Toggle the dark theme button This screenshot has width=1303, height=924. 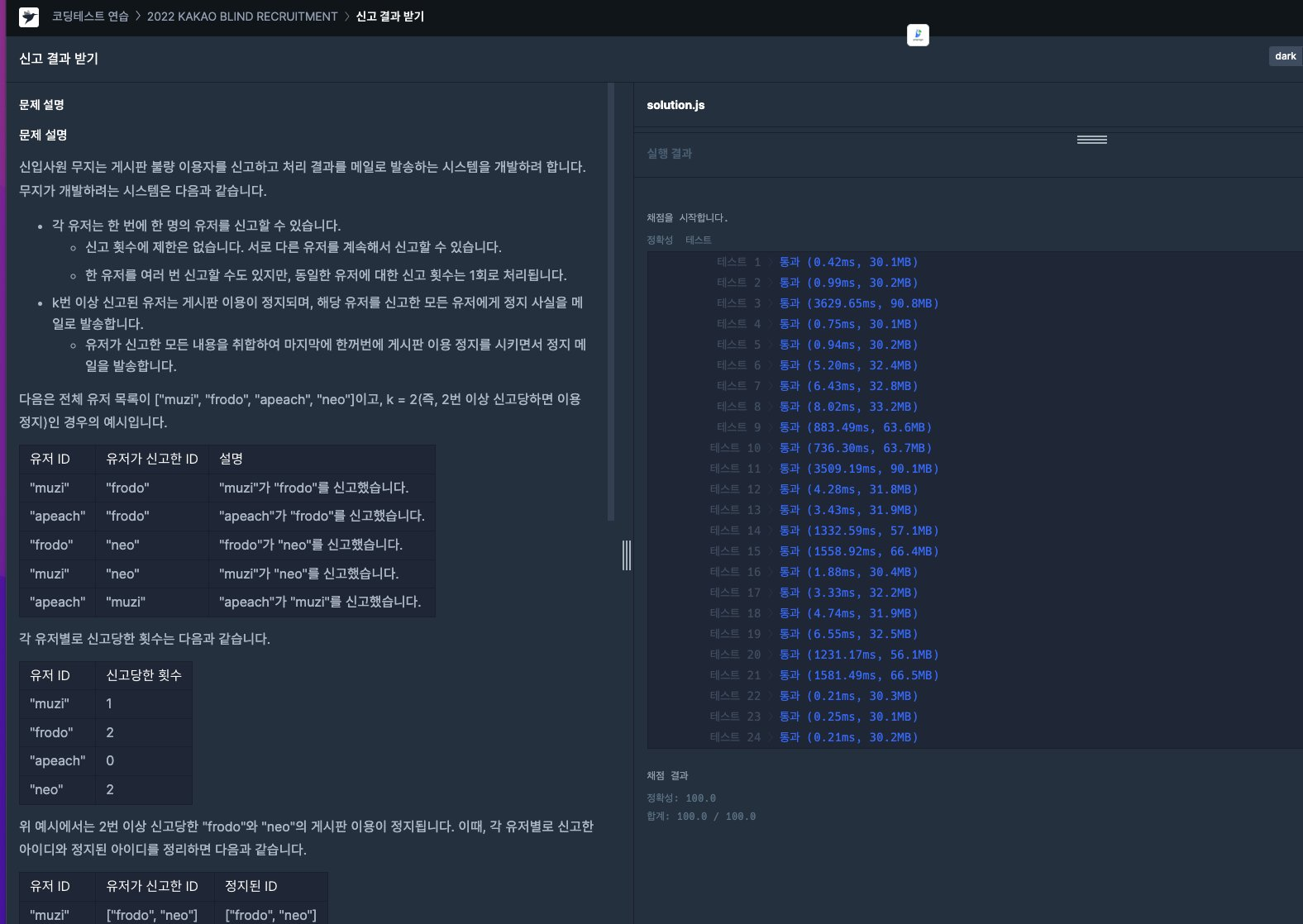(x=1285, y=56)
